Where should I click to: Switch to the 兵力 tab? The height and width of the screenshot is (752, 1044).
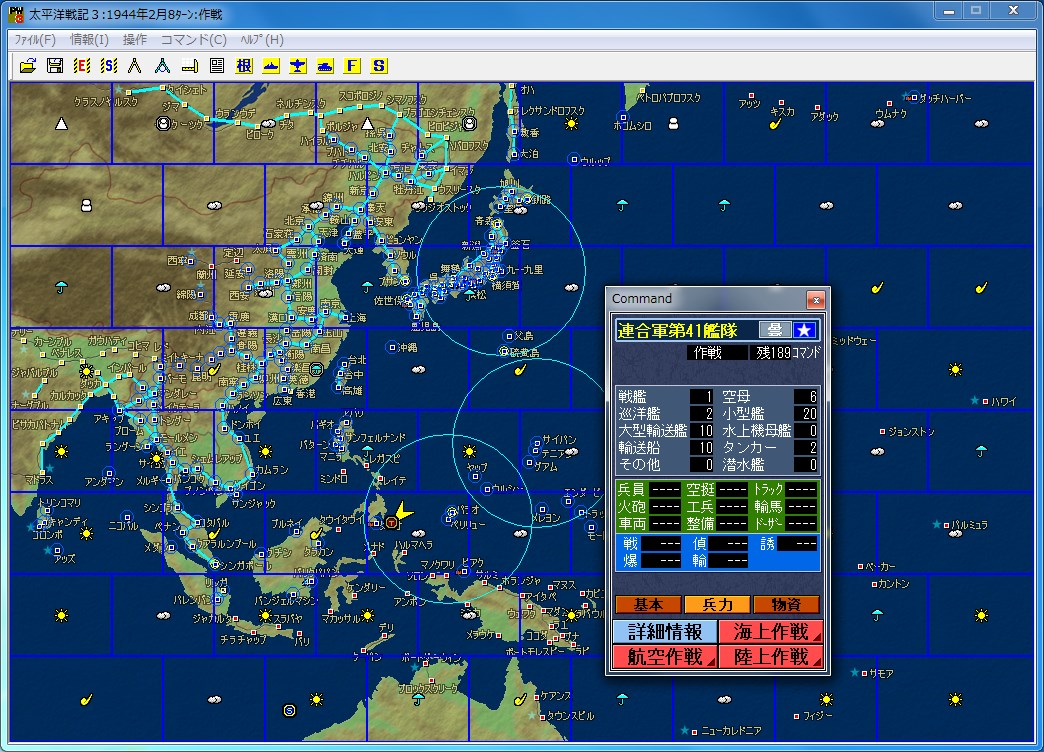pyautogui.click(x=717, y=604)
